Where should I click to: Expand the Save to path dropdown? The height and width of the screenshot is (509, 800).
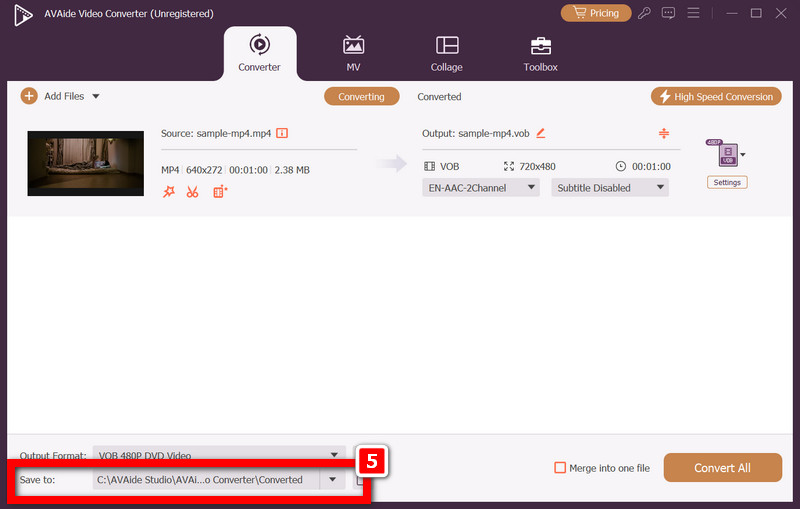[x=333, y=479]
